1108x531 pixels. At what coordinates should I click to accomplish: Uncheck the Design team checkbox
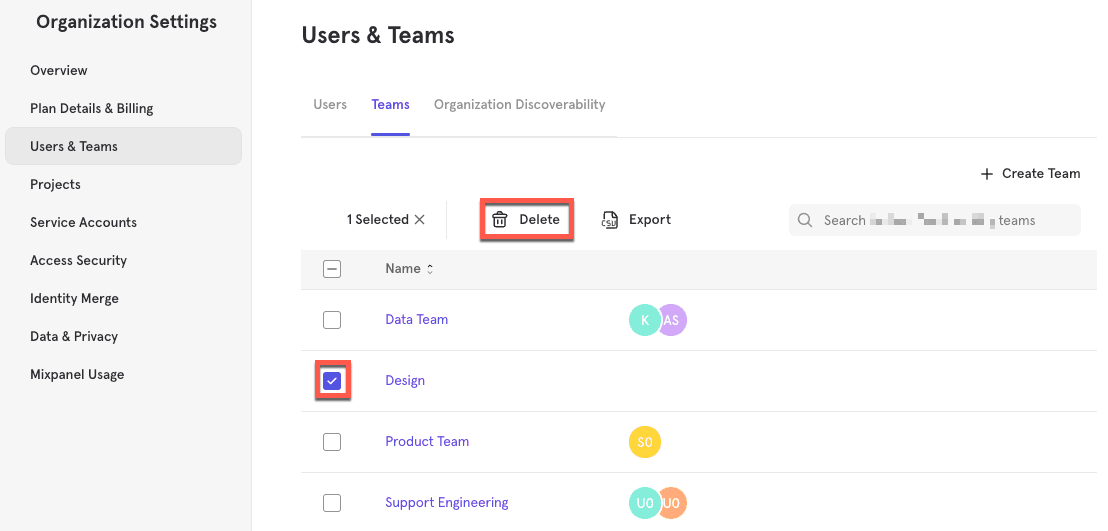coord(332,381)
